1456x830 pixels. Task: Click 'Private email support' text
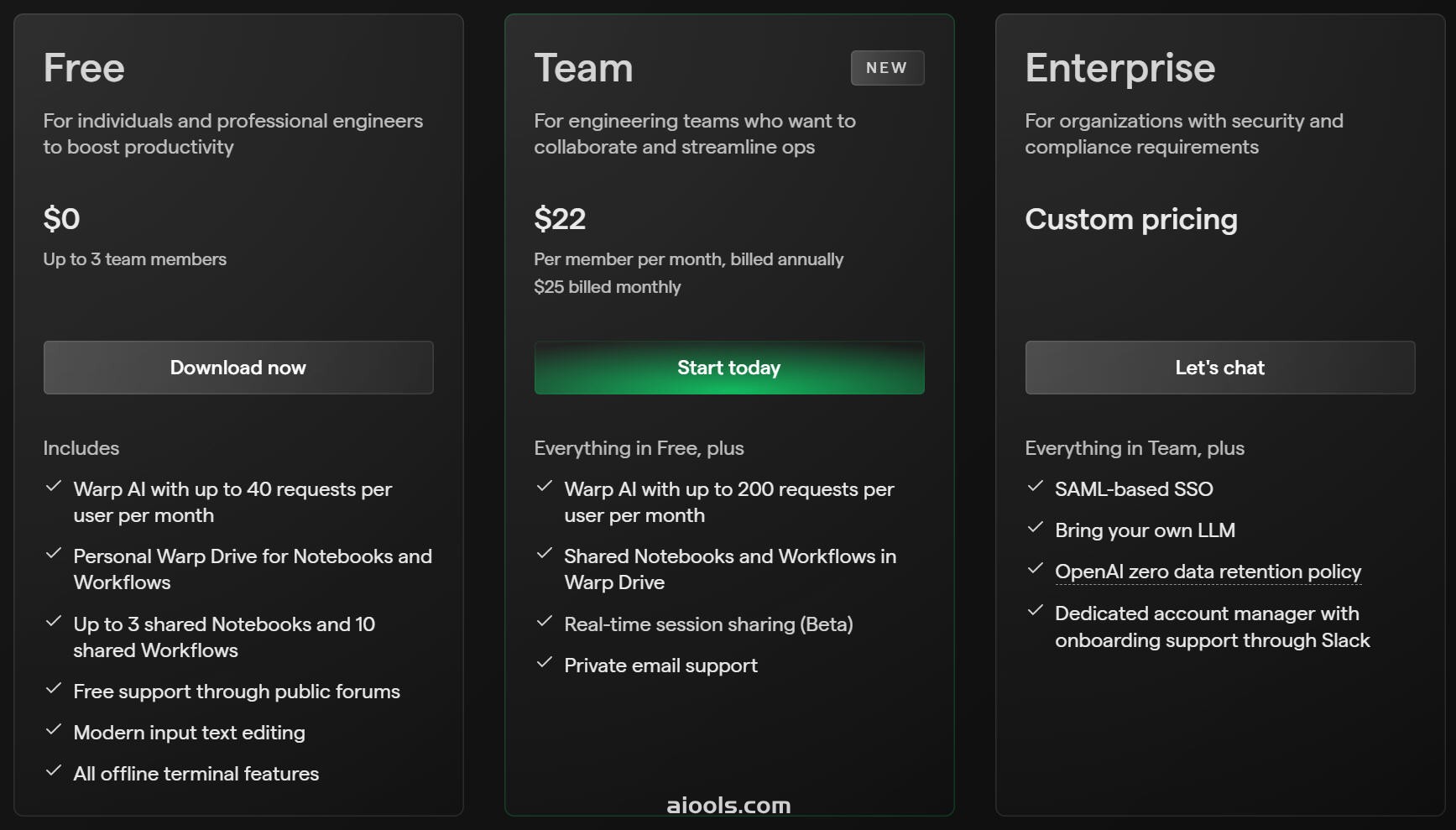pos(660,666)
